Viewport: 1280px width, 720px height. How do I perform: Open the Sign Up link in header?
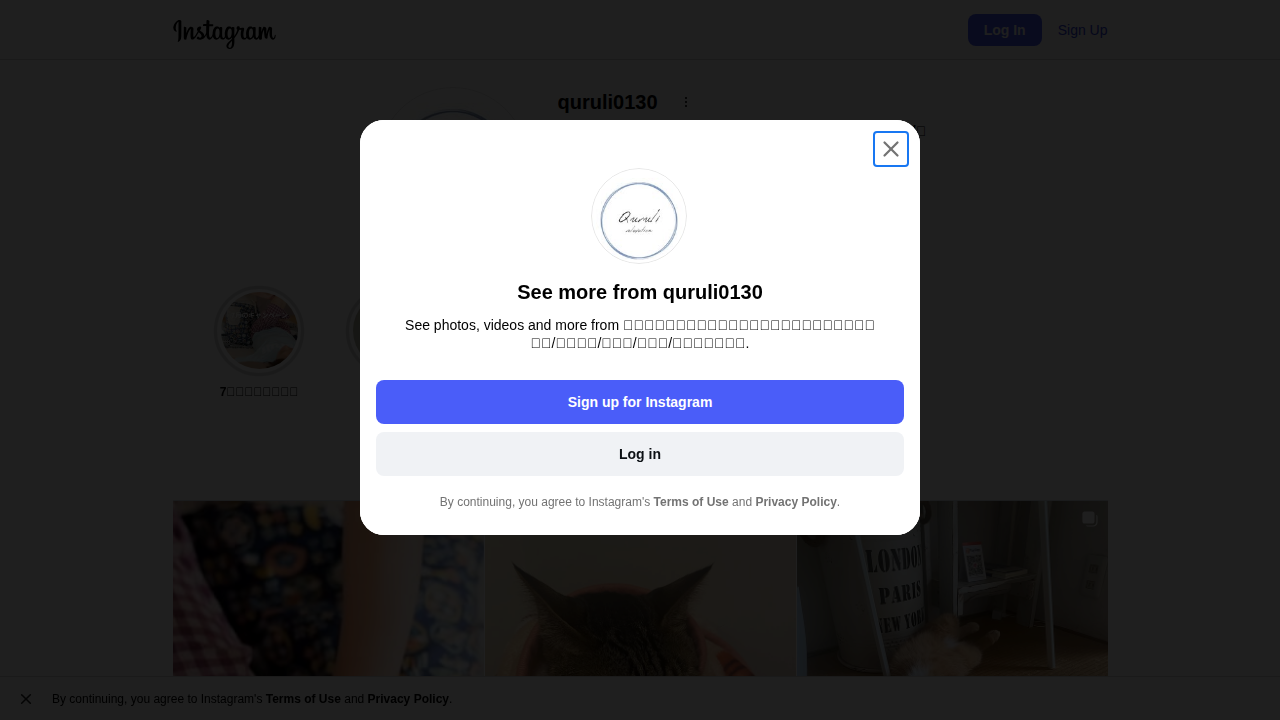click(1083, 30)
